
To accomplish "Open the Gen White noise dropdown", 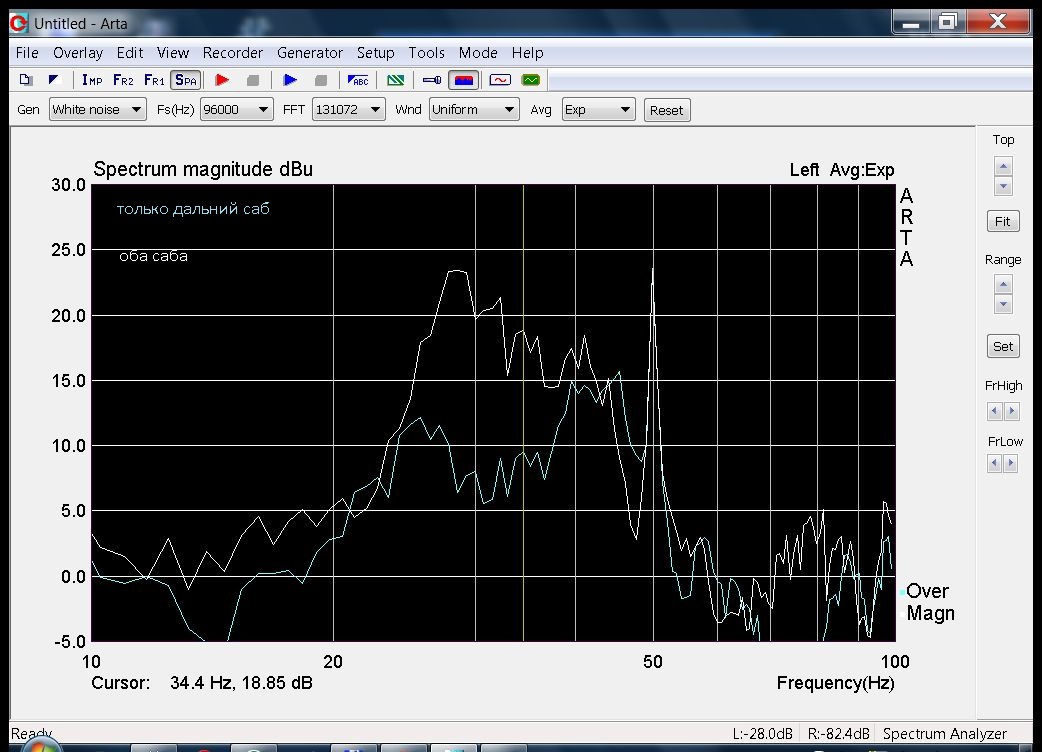I will point(98,110).
